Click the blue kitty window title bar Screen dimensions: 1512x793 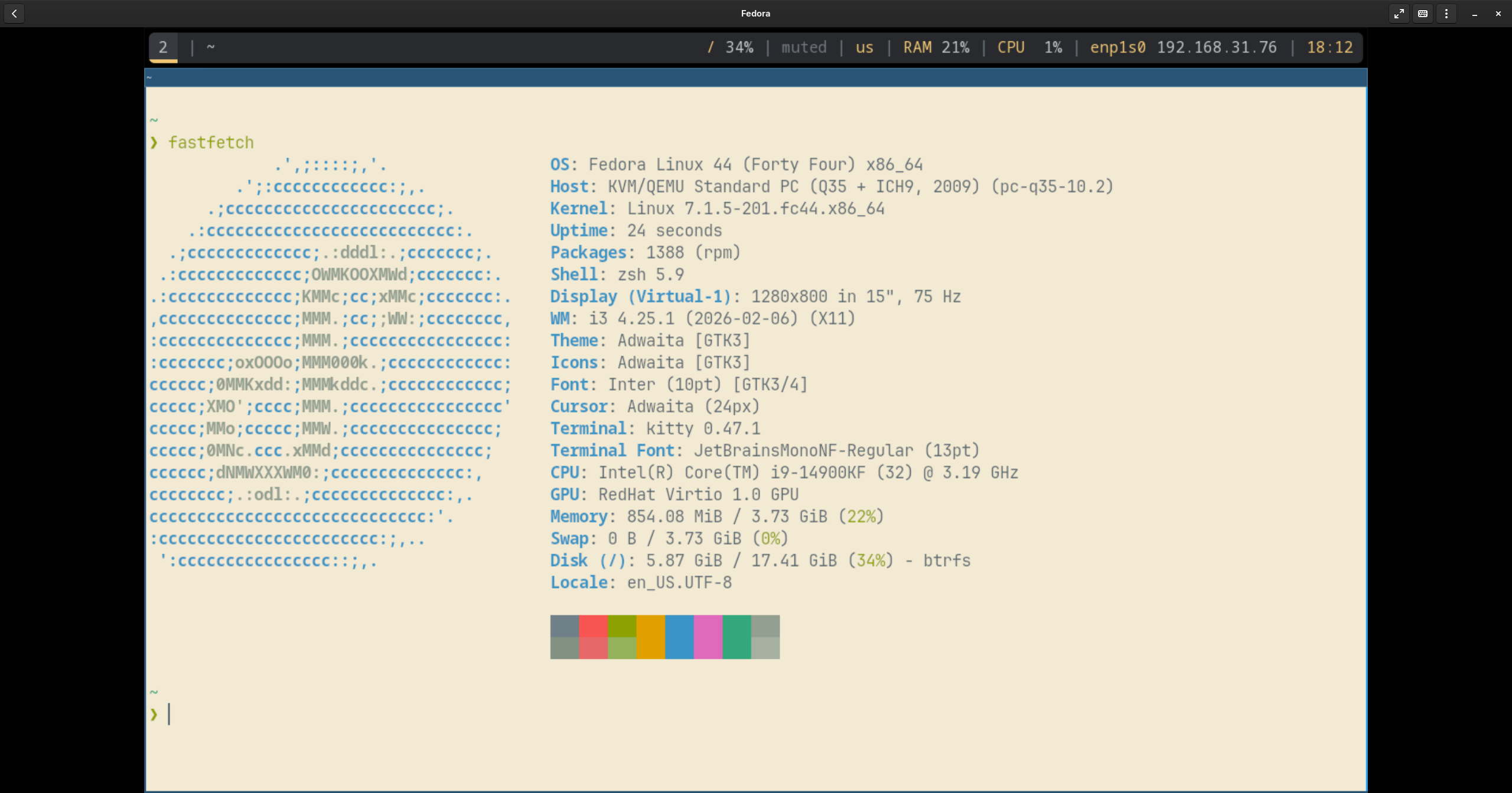click(755, 77)
